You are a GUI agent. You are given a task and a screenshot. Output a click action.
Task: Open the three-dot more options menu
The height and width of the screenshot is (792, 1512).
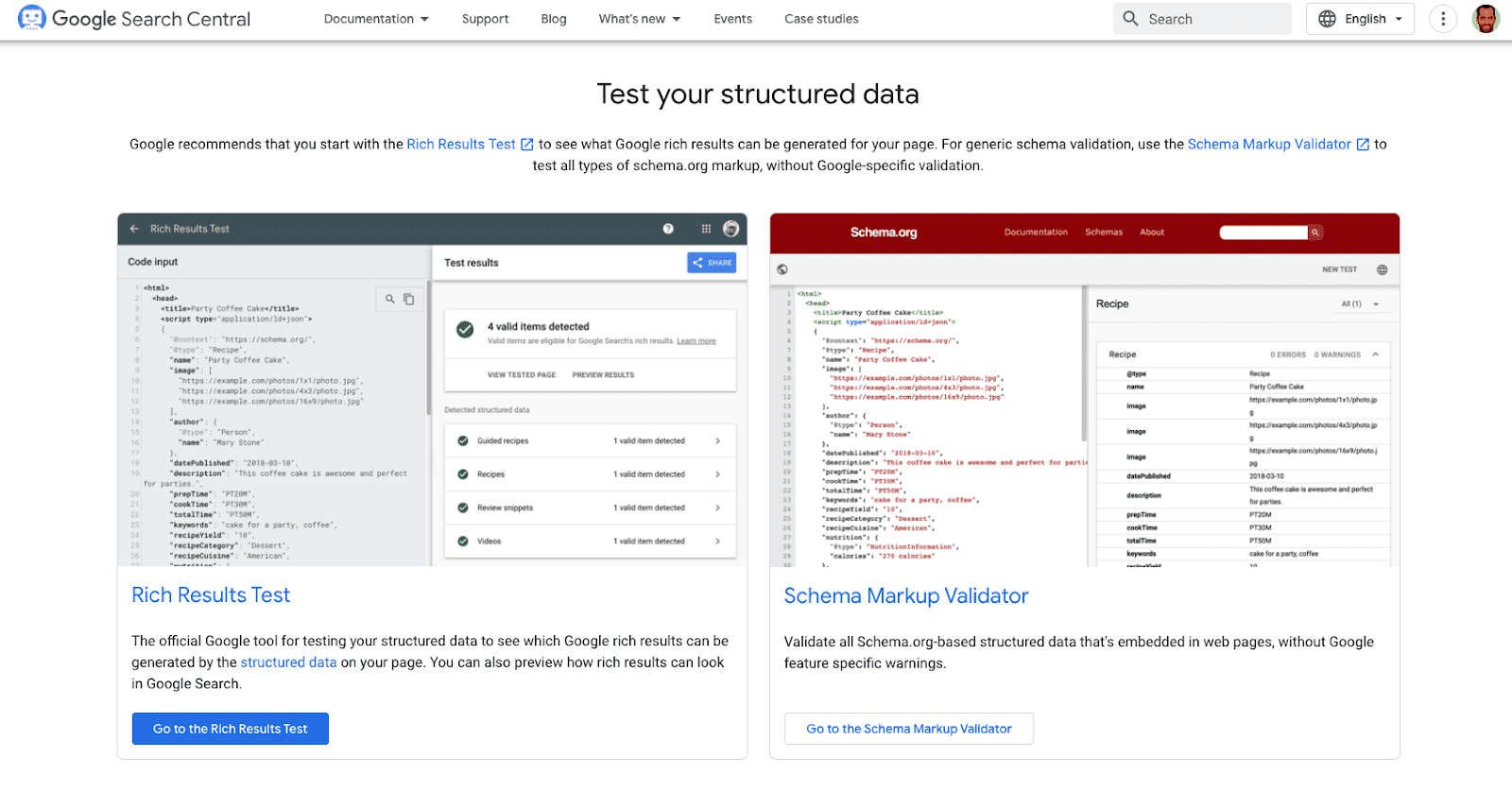1443,19
